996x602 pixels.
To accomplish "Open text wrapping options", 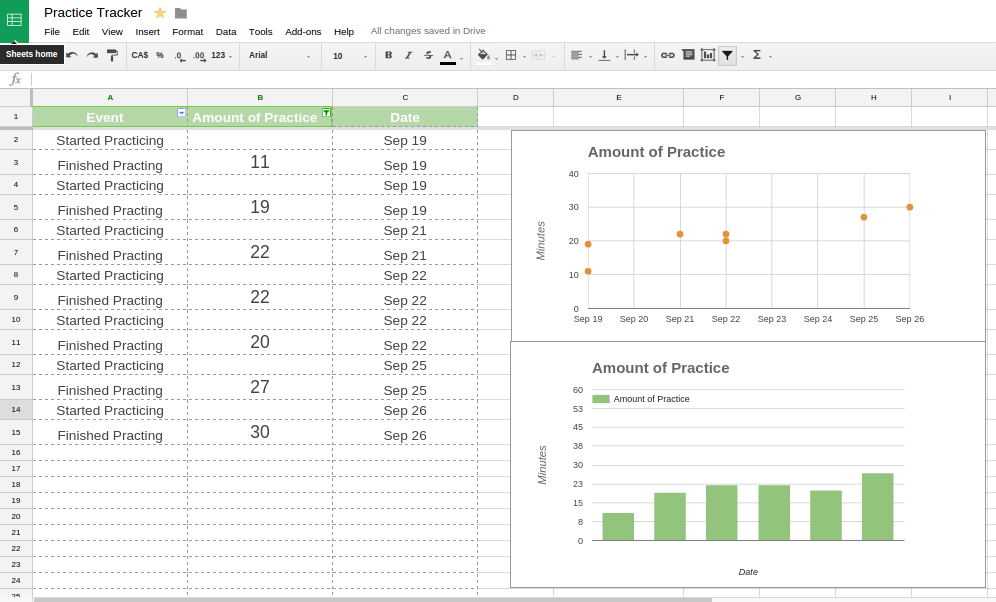I will (x=631, y=55).
